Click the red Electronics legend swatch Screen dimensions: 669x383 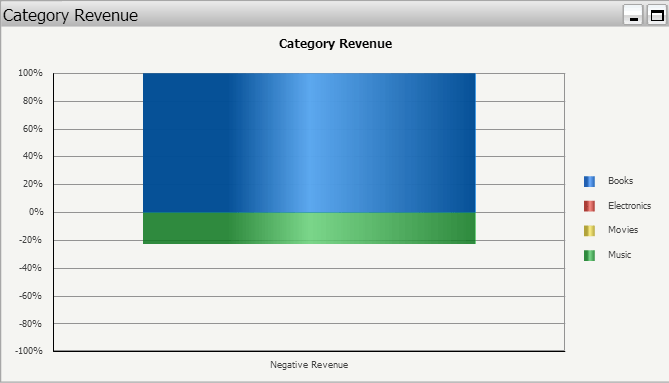589,206
